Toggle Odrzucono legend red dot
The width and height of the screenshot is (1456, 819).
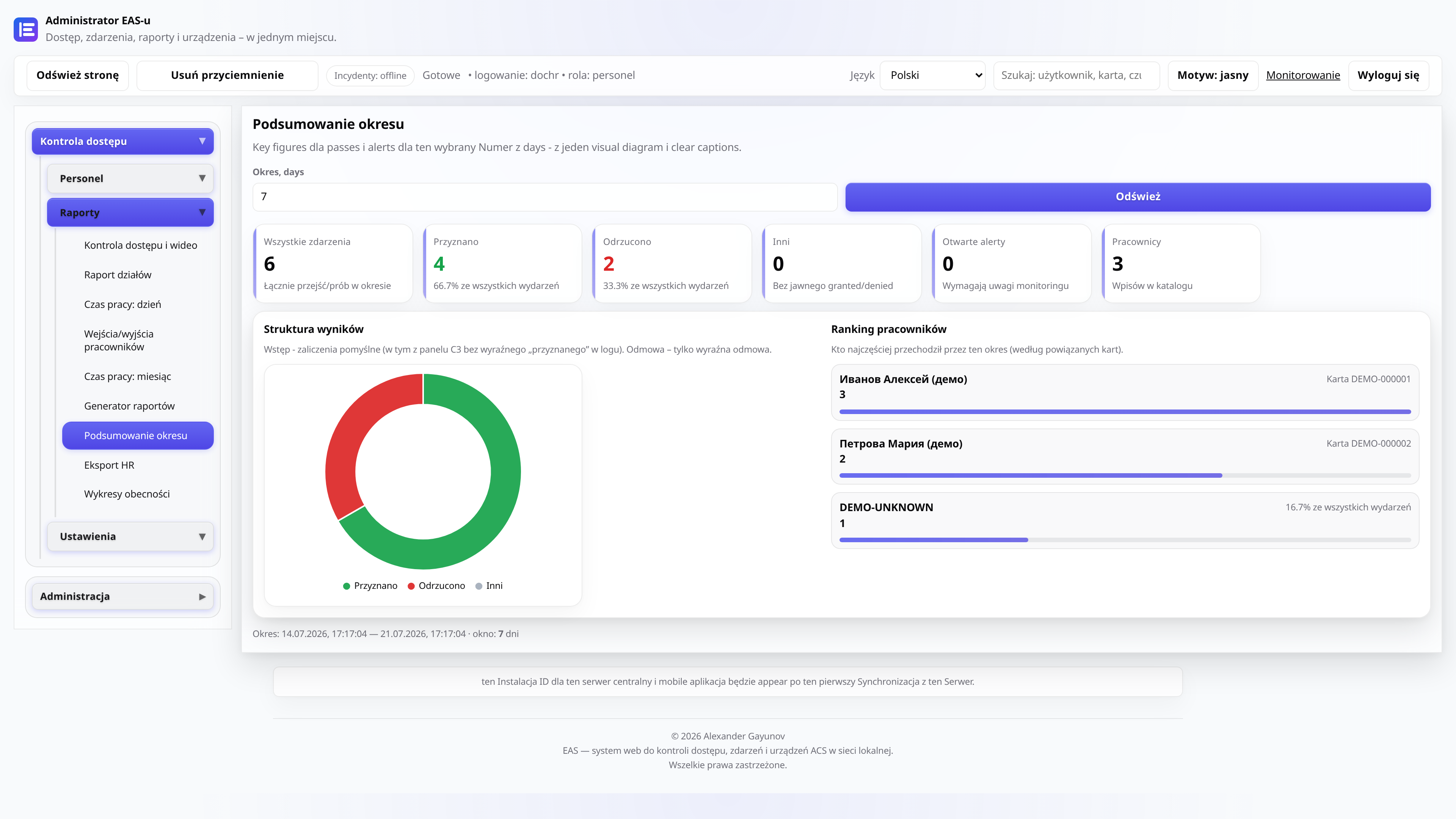point(411,586)
